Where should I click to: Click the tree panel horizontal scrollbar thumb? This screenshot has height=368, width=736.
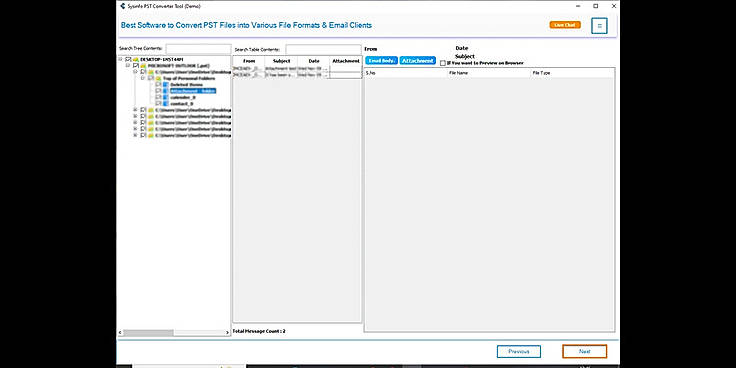(148, 332)
